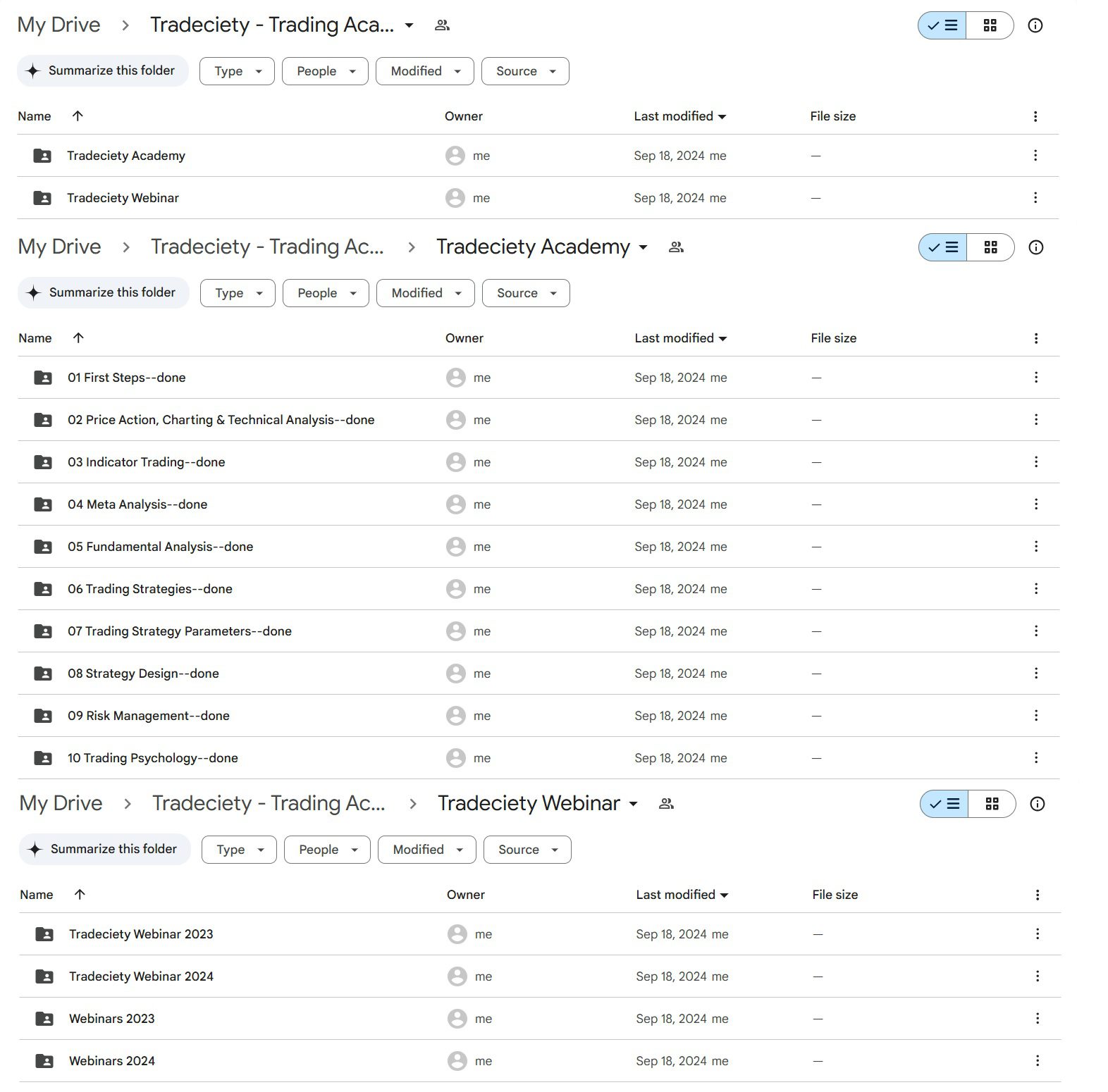Open more options for Tradeciety Webinar 2023

point(1037,934)
